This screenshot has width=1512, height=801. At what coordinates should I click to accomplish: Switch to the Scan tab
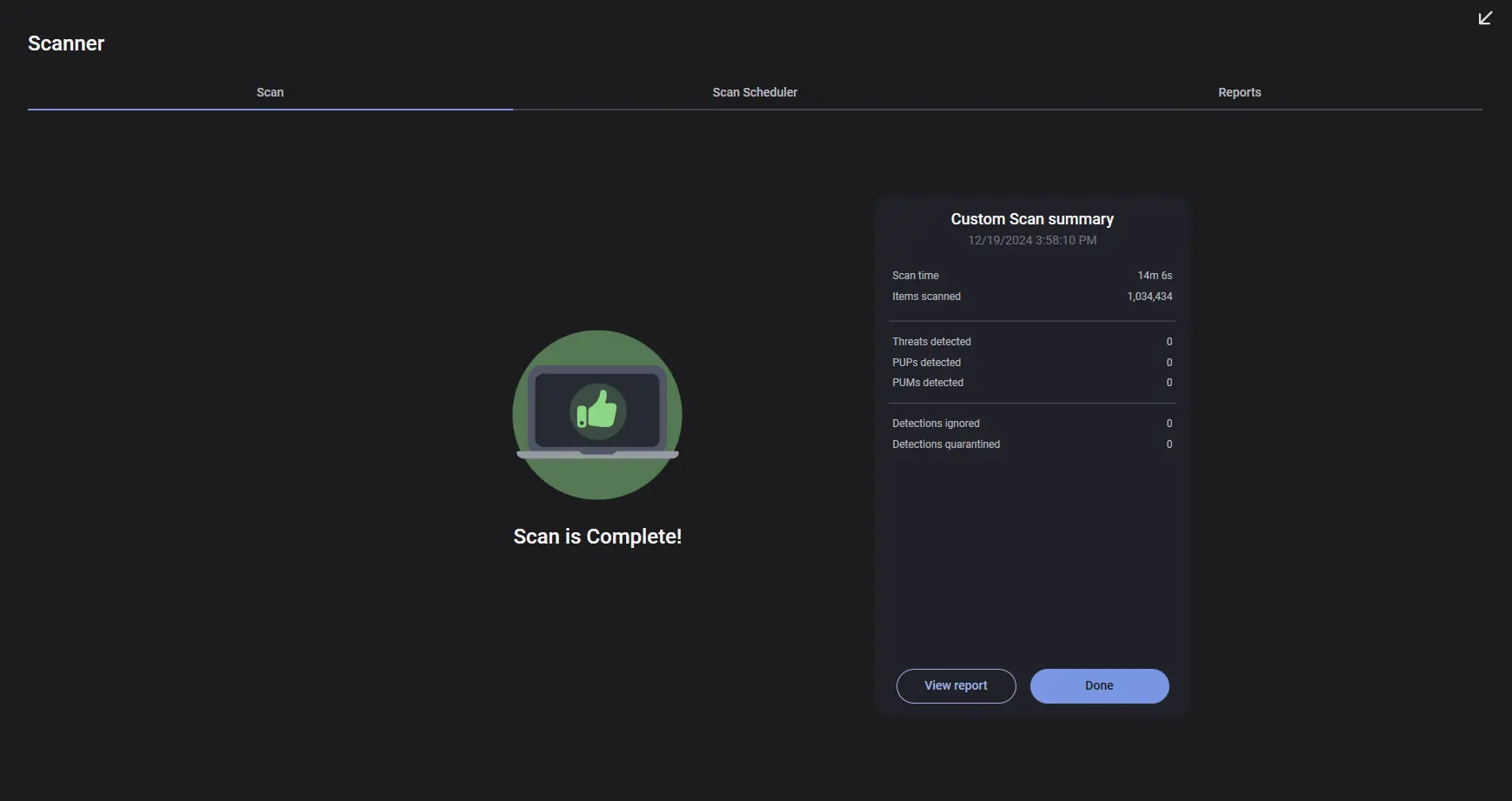(x=270, y=92)
